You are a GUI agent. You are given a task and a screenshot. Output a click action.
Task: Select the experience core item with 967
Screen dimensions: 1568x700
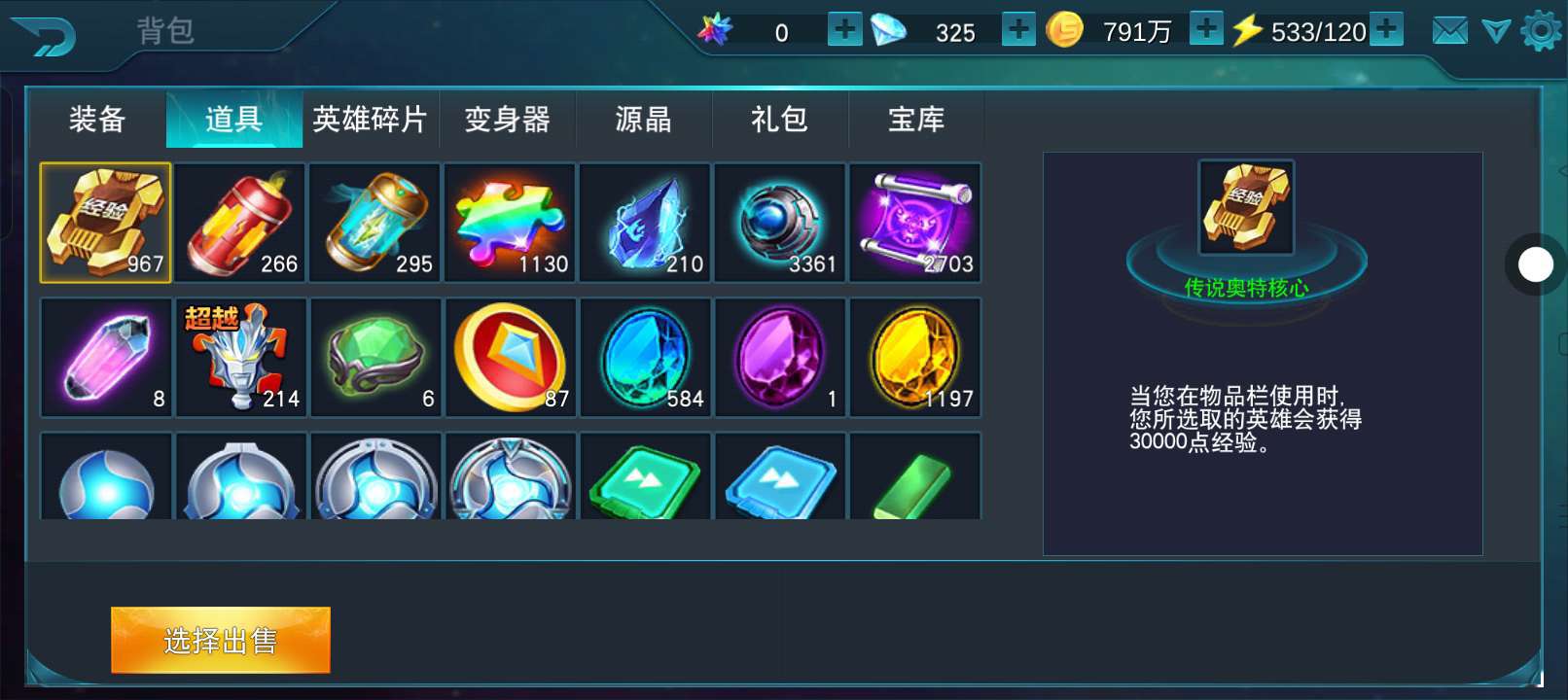[105, 223]
